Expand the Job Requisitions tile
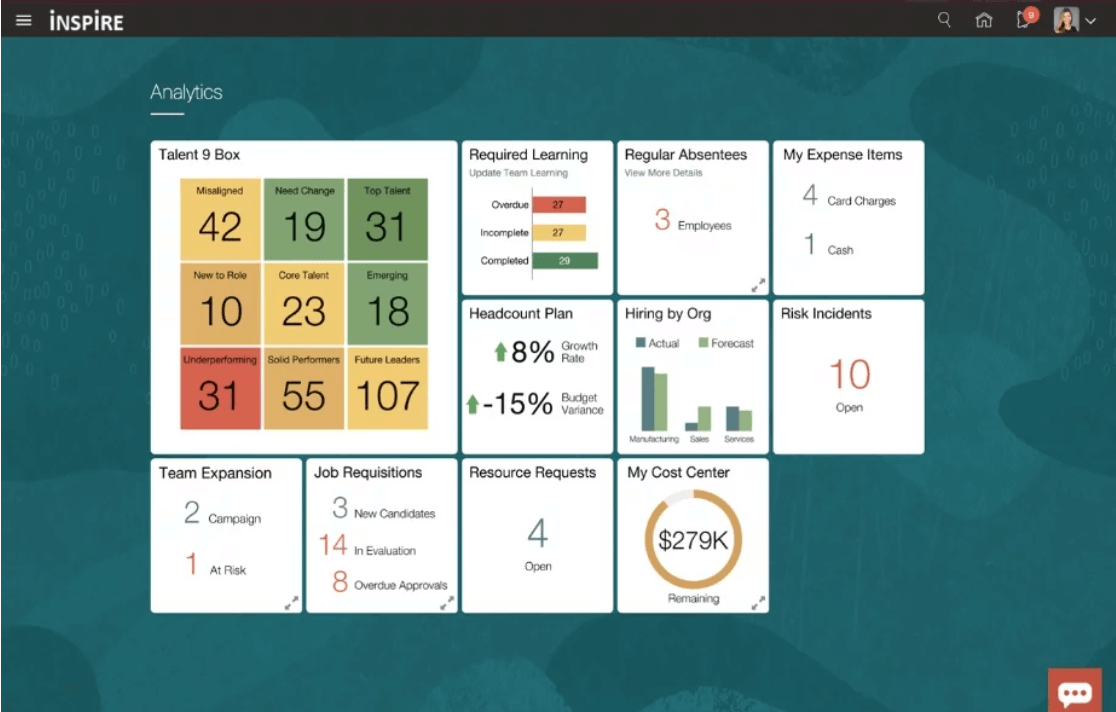 [449, 601]
